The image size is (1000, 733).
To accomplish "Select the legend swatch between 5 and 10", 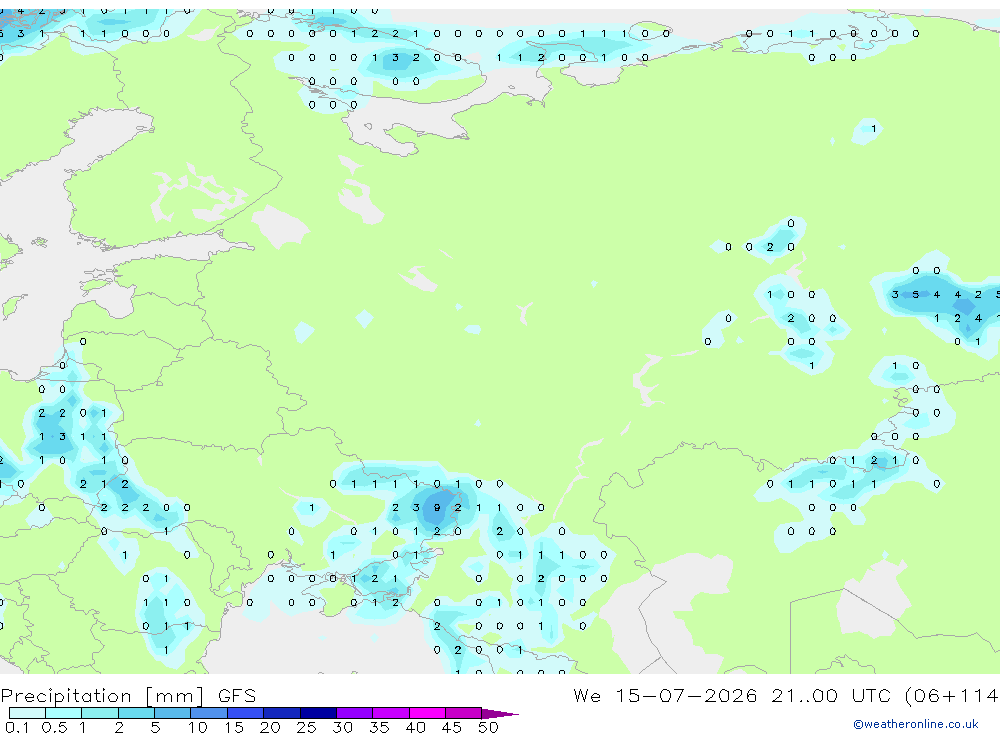I will click(x=172, y=713).
